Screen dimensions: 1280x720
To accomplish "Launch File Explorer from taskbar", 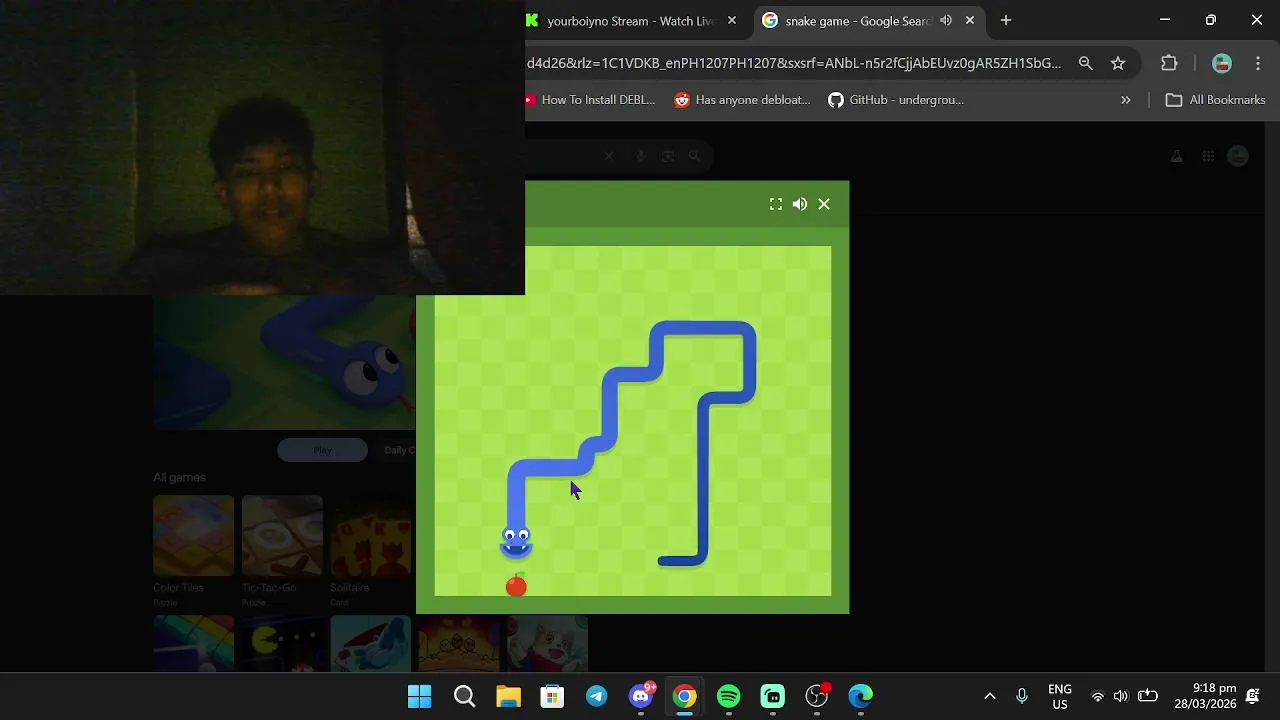I will (x=508, y=696).
